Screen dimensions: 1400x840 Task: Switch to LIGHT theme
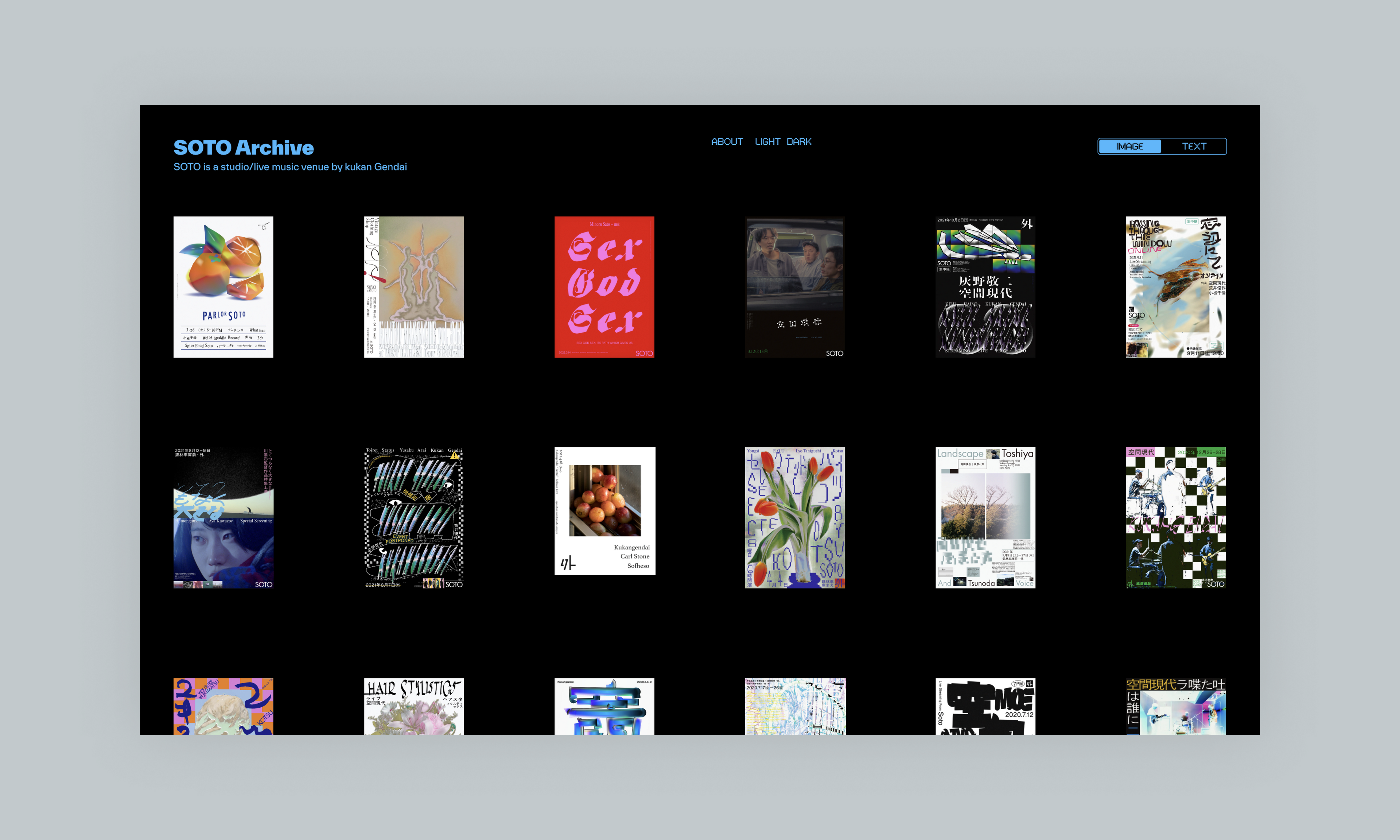pyautogui.click(x=767, y=141)
